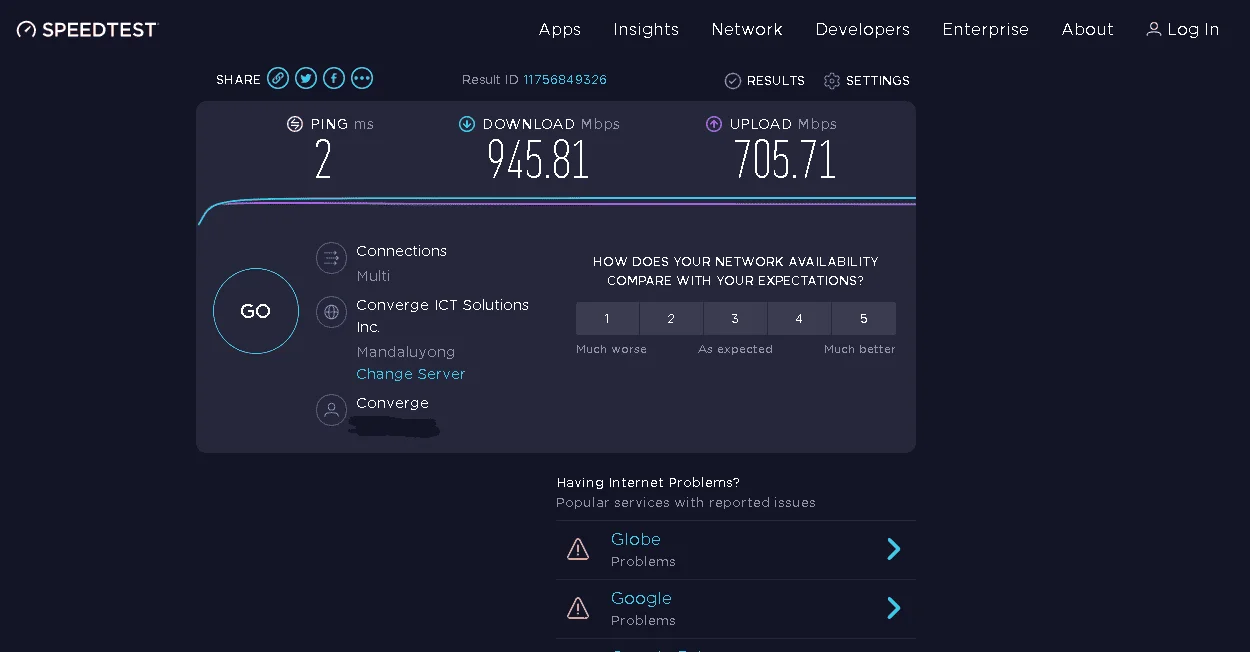The image size is (1250, 652).
Task: Click the Settings gear icon
Action: point(832,81)
